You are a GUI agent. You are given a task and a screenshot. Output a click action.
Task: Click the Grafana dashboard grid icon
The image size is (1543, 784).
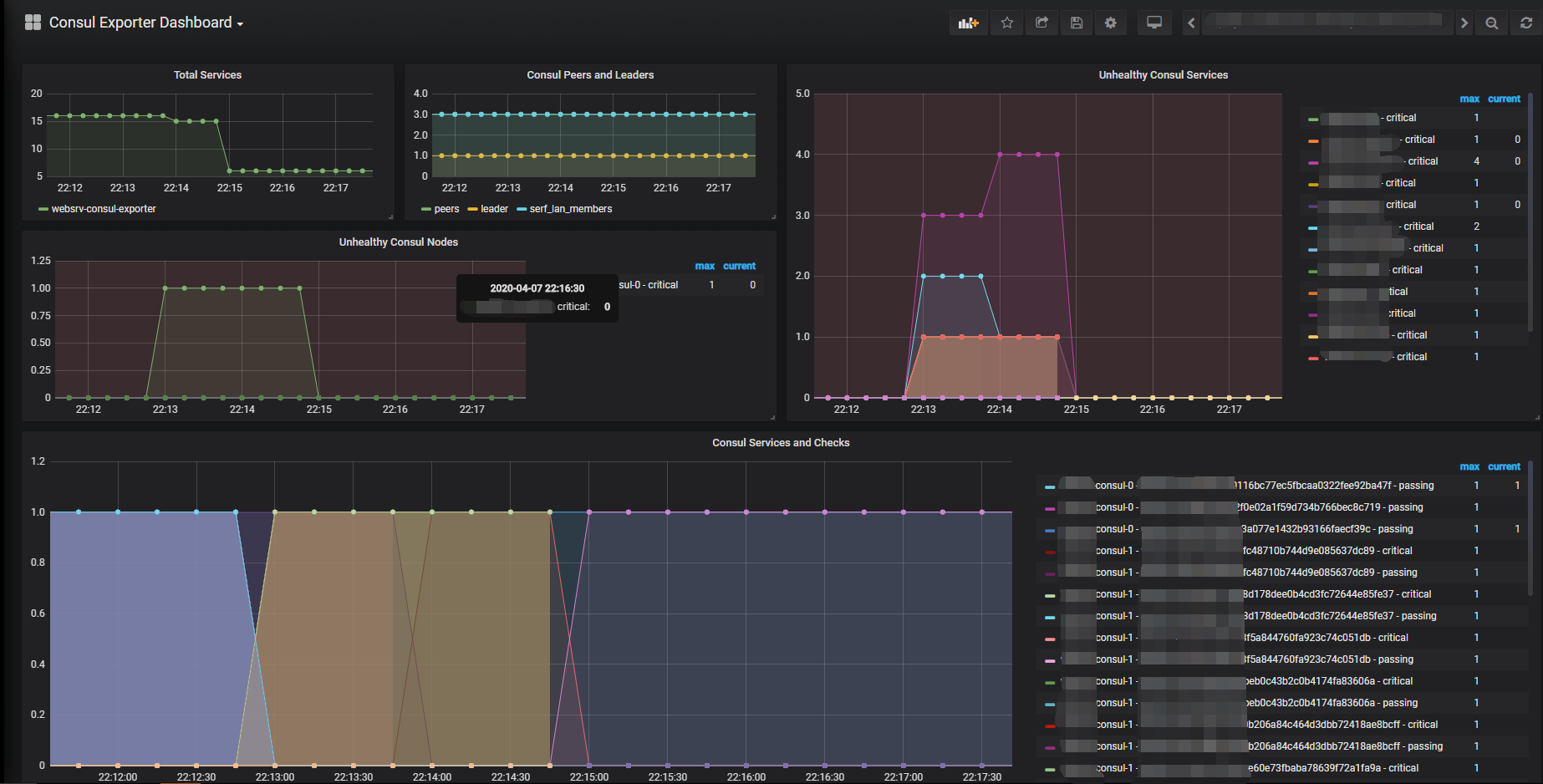(33, 23)
